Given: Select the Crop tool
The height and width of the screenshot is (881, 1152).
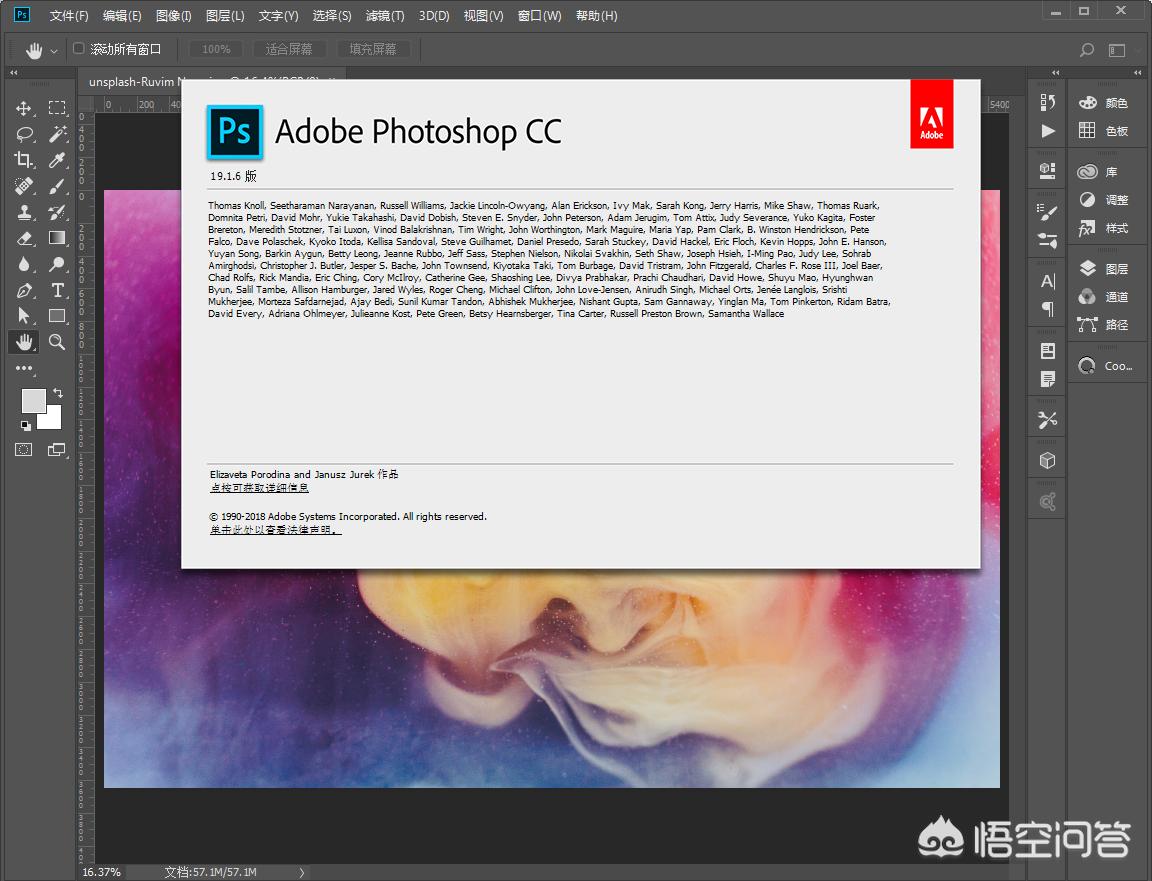Looking at the screenshot, I should click(x=24, y=160).
